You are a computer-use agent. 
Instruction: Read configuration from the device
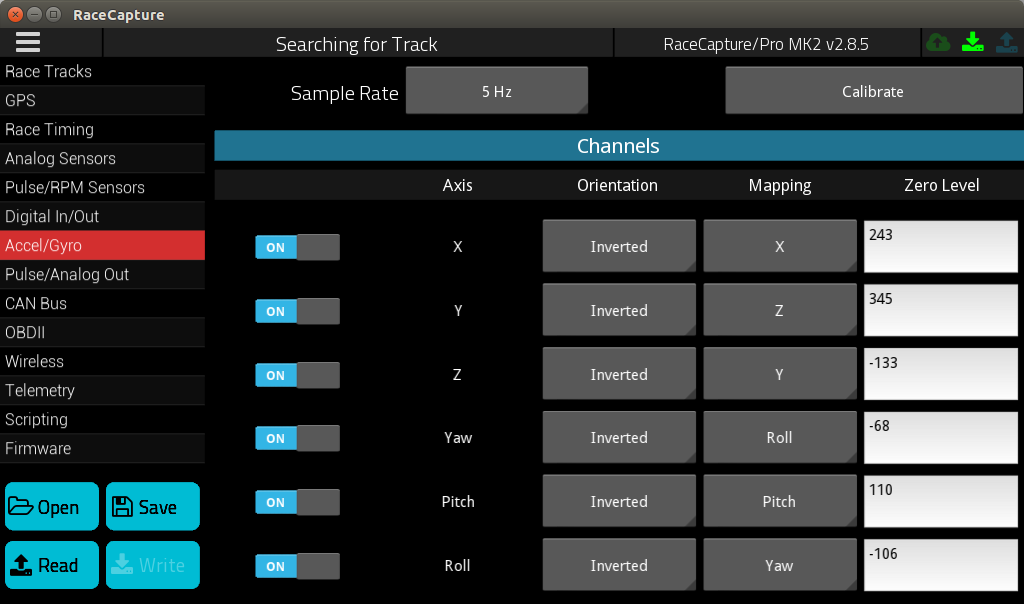(x=52, y=565)
